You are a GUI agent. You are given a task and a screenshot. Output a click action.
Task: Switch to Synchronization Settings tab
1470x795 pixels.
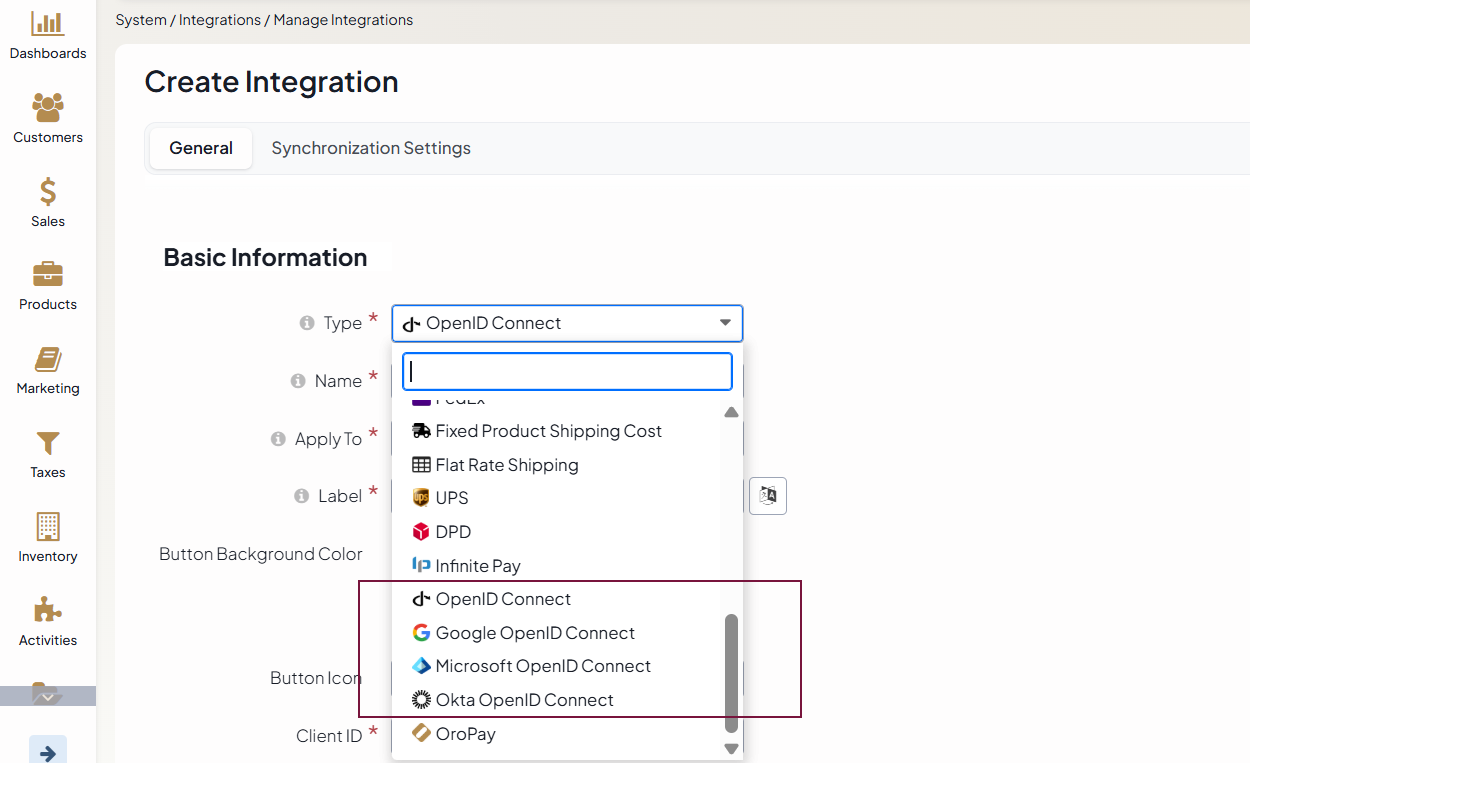click(370, 148)
